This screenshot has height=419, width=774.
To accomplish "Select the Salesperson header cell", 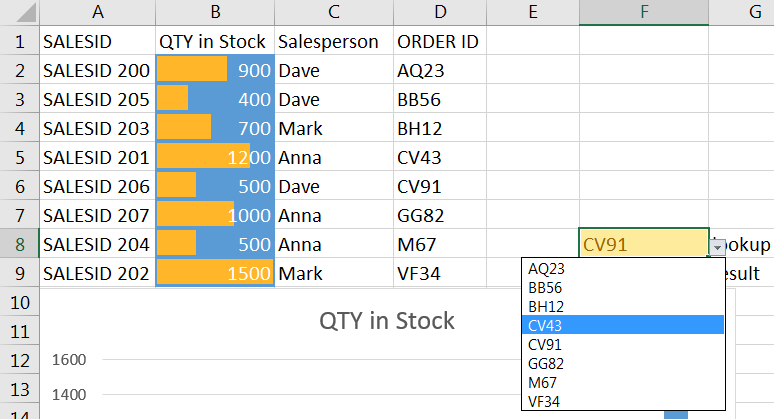I will tap(334, 42).
